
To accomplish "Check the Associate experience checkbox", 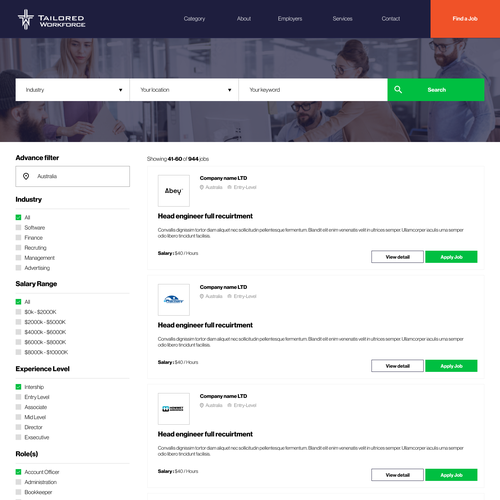I will tap(18, 407).
